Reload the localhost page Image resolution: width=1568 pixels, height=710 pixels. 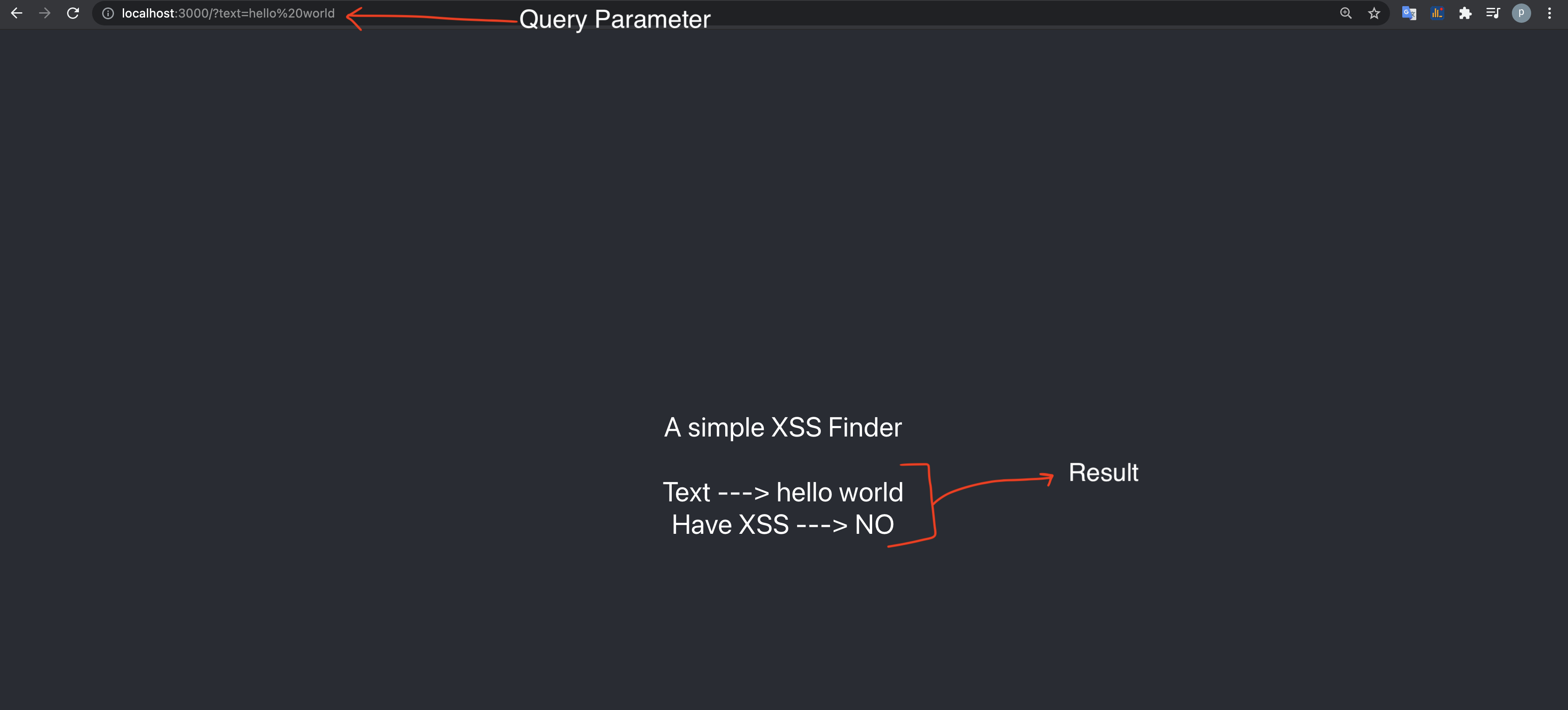coord(73,13)
